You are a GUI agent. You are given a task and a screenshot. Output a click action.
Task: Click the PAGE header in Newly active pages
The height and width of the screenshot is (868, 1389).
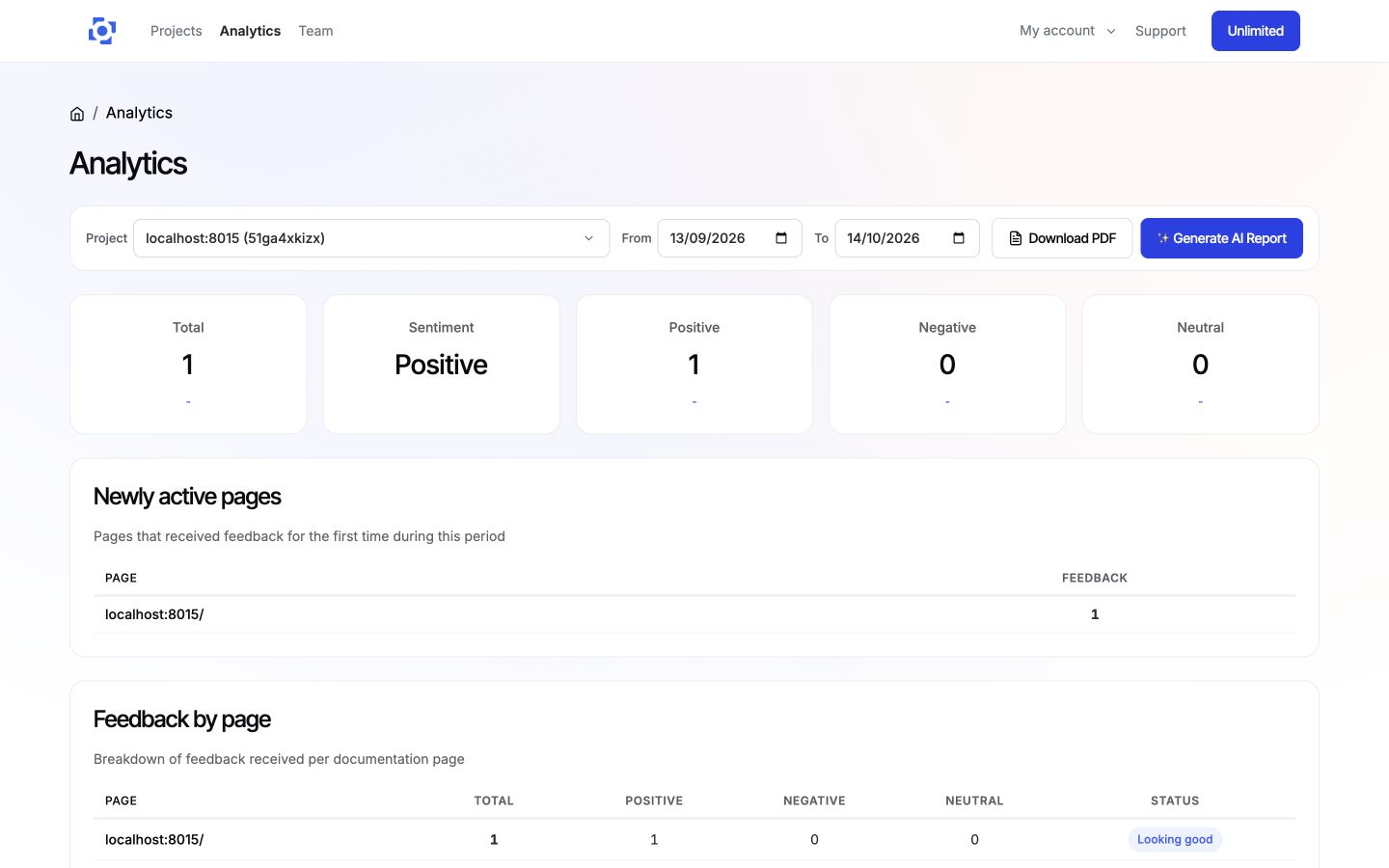point(121,578)
